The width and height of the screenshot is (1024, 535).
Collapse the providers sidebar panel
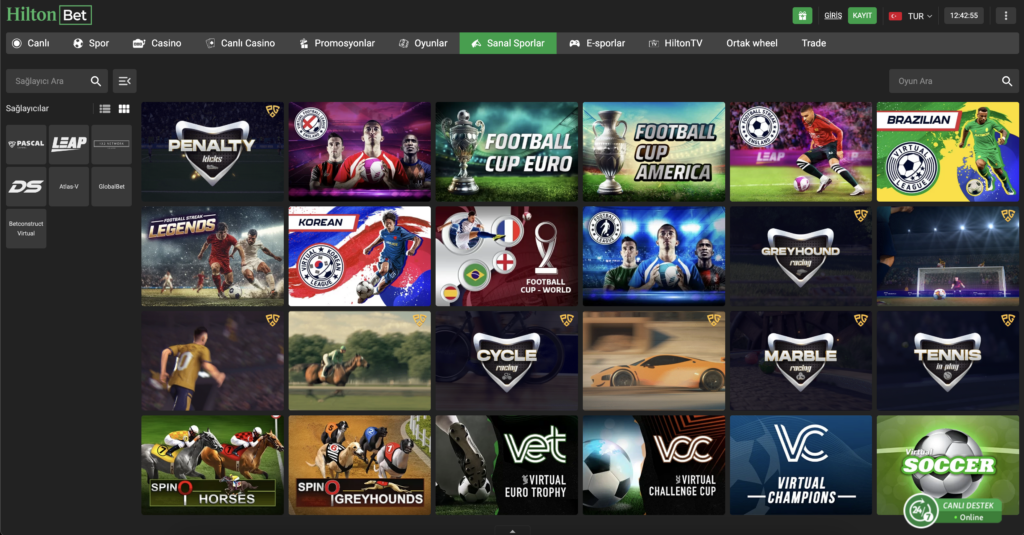[124, 81]
